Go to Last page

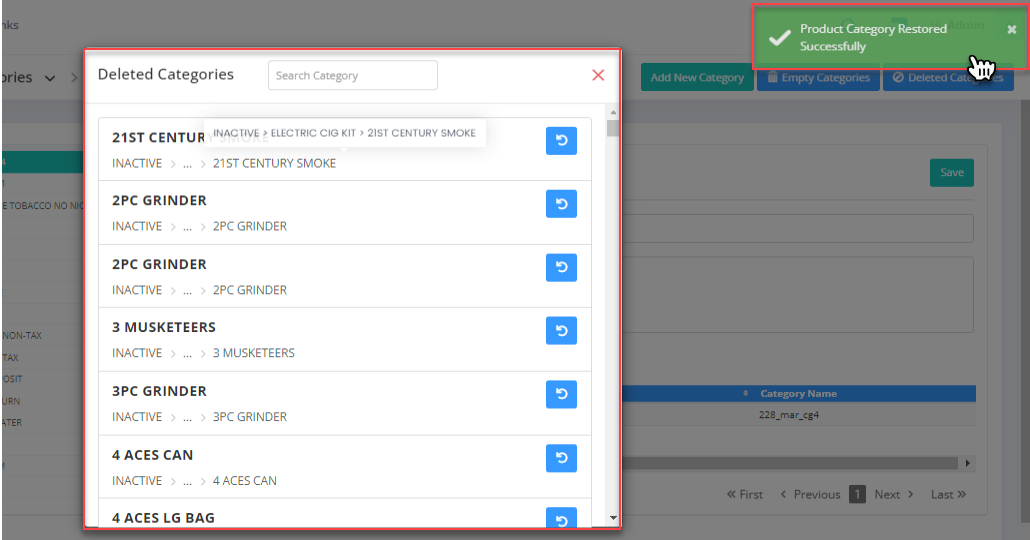pyautogui.click(x=949, y=494)
